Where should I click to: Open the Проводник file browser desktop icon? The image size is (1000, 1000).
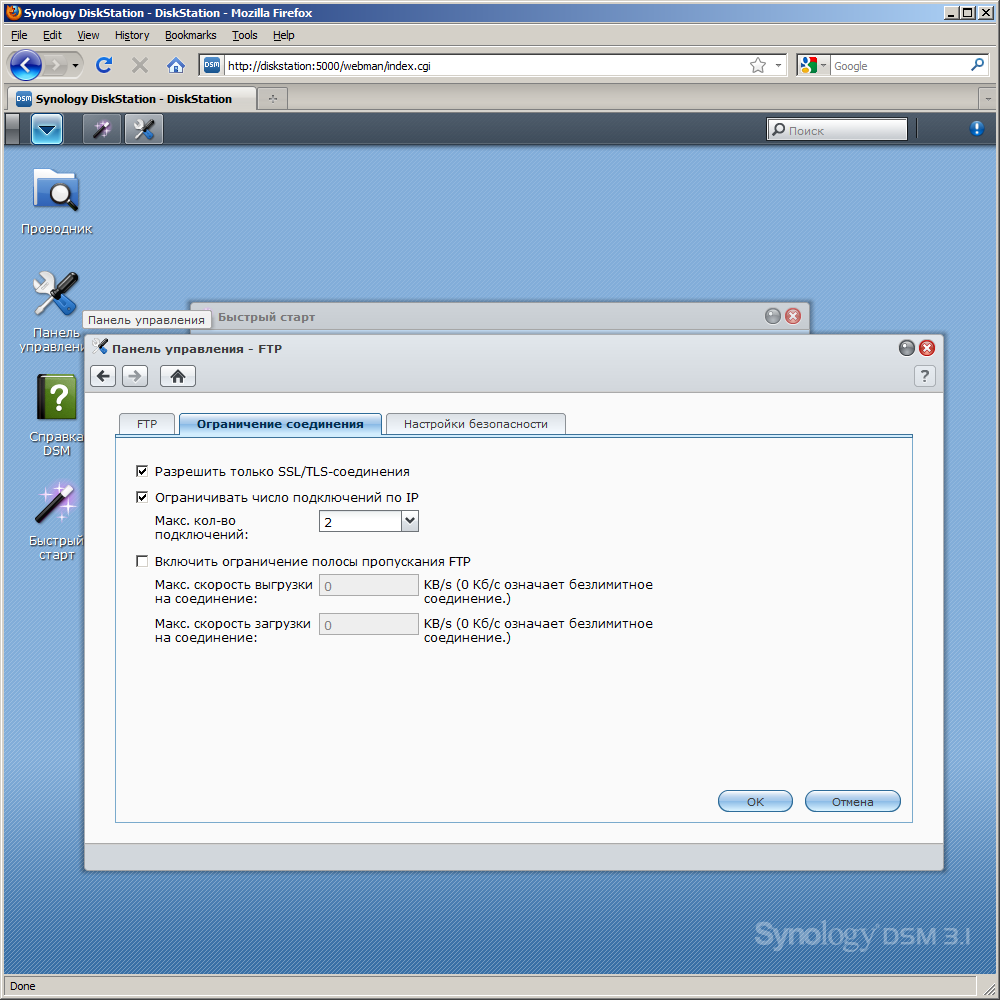pyautogui.click(x=56, y=201)
